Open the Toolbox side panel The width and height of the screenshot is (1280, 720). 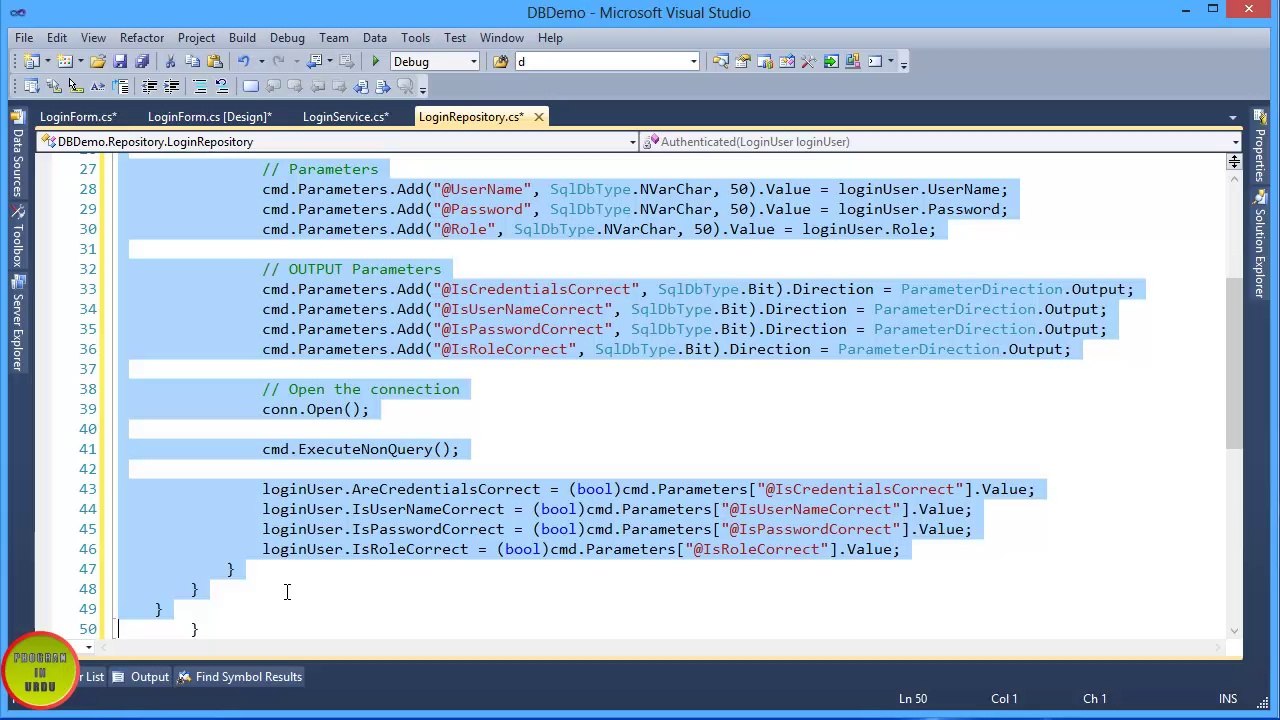click(17, 236)
